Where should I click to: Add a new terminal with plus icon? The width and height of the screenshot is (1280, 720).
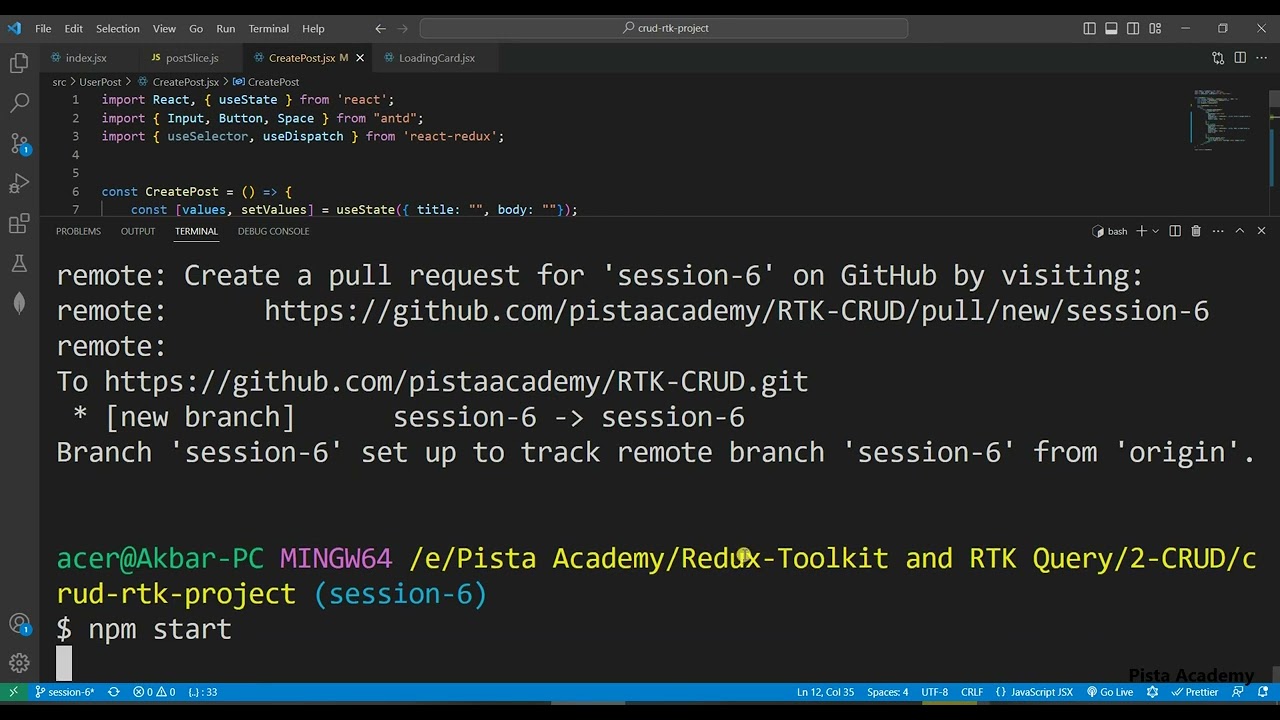coord(1141,231)
